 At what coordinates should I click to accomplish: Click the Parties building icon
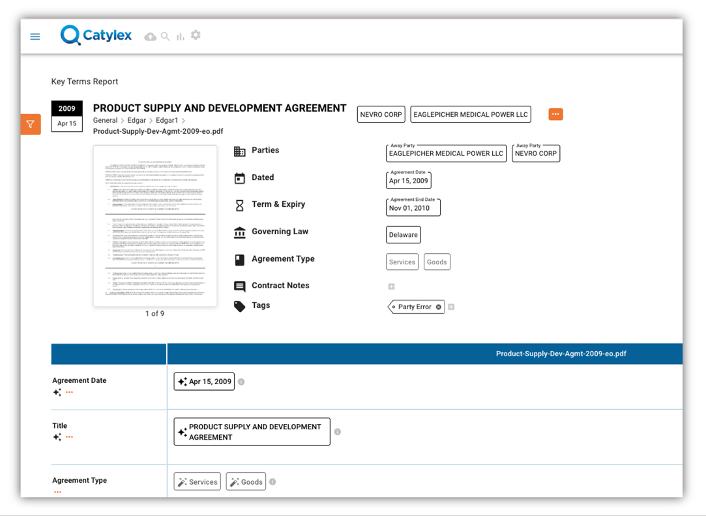coord(240,151)
